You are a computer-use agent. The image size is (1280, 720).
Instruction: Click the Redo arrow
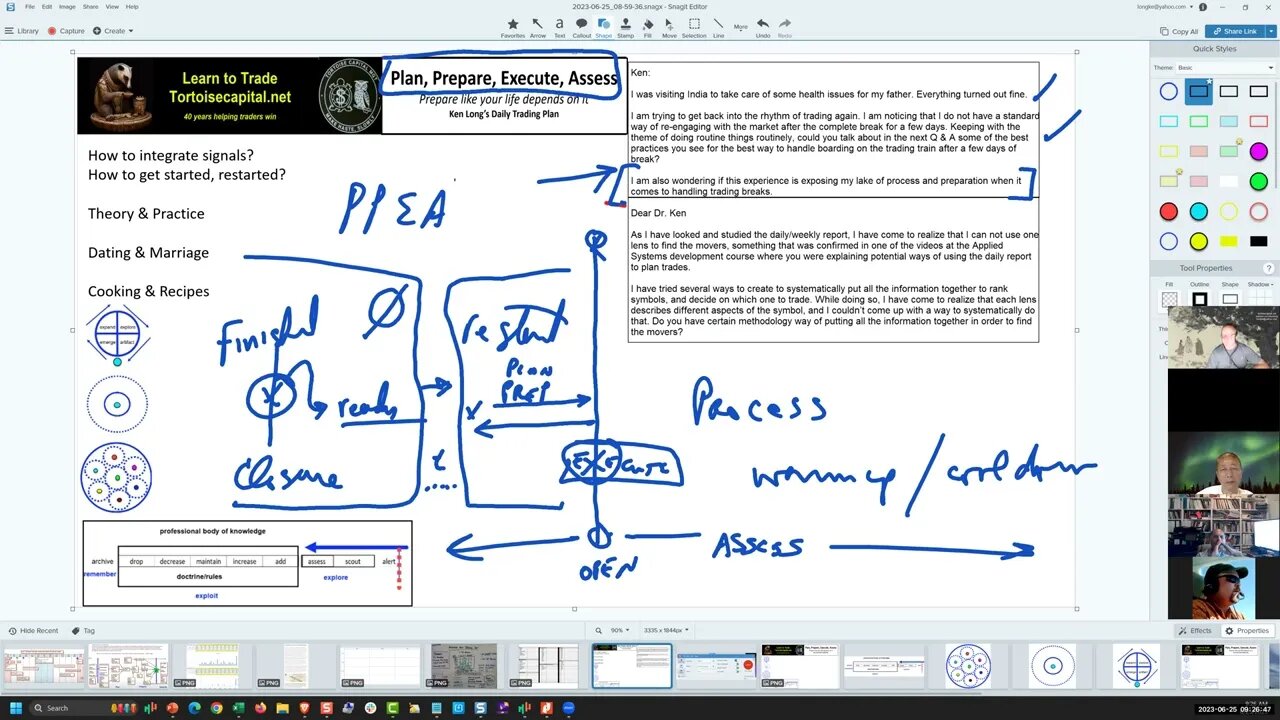coord(785,27)
